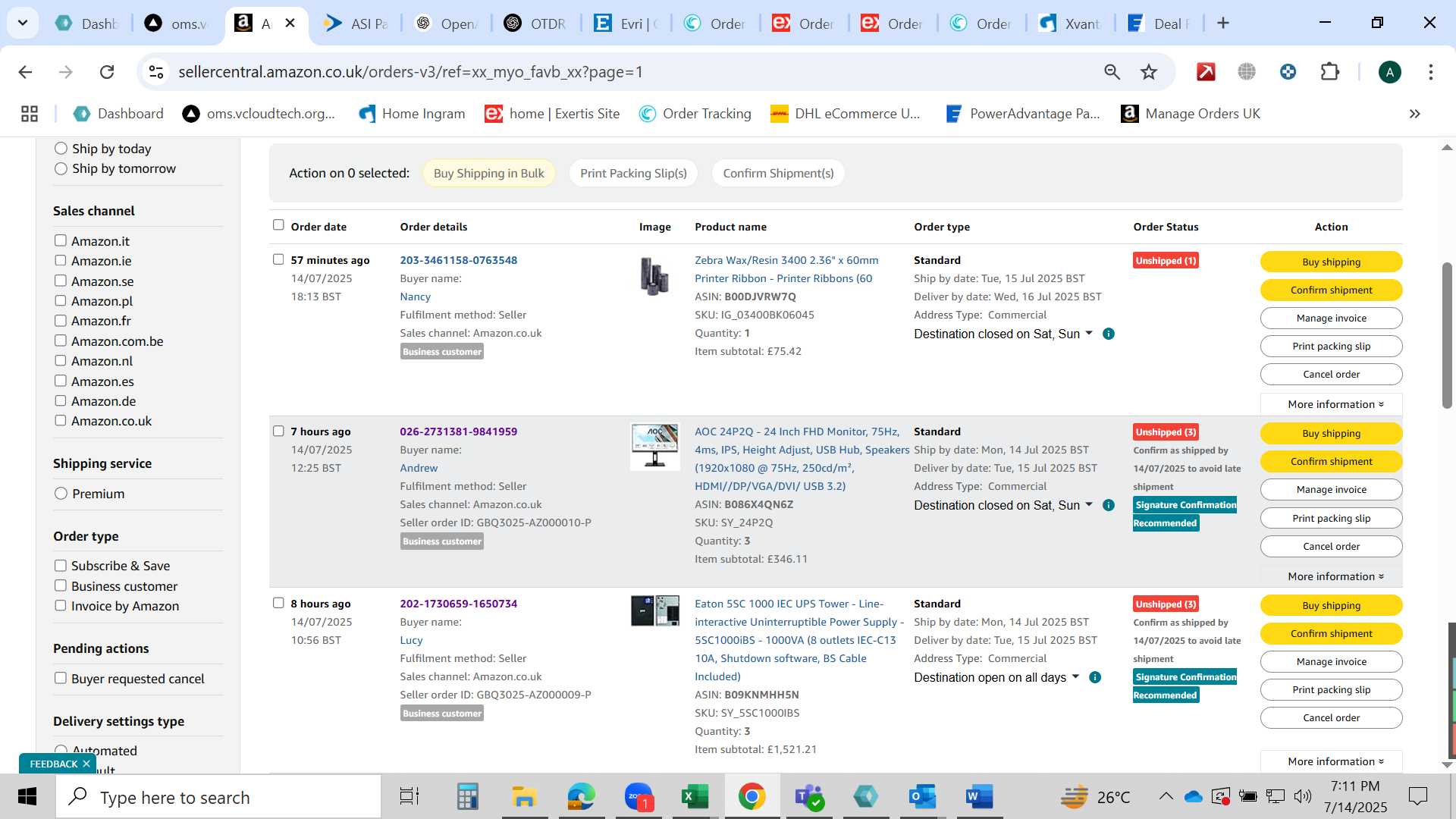
Task: Click Print Packing Slip(s) bulk button
Action: point(633,173)
